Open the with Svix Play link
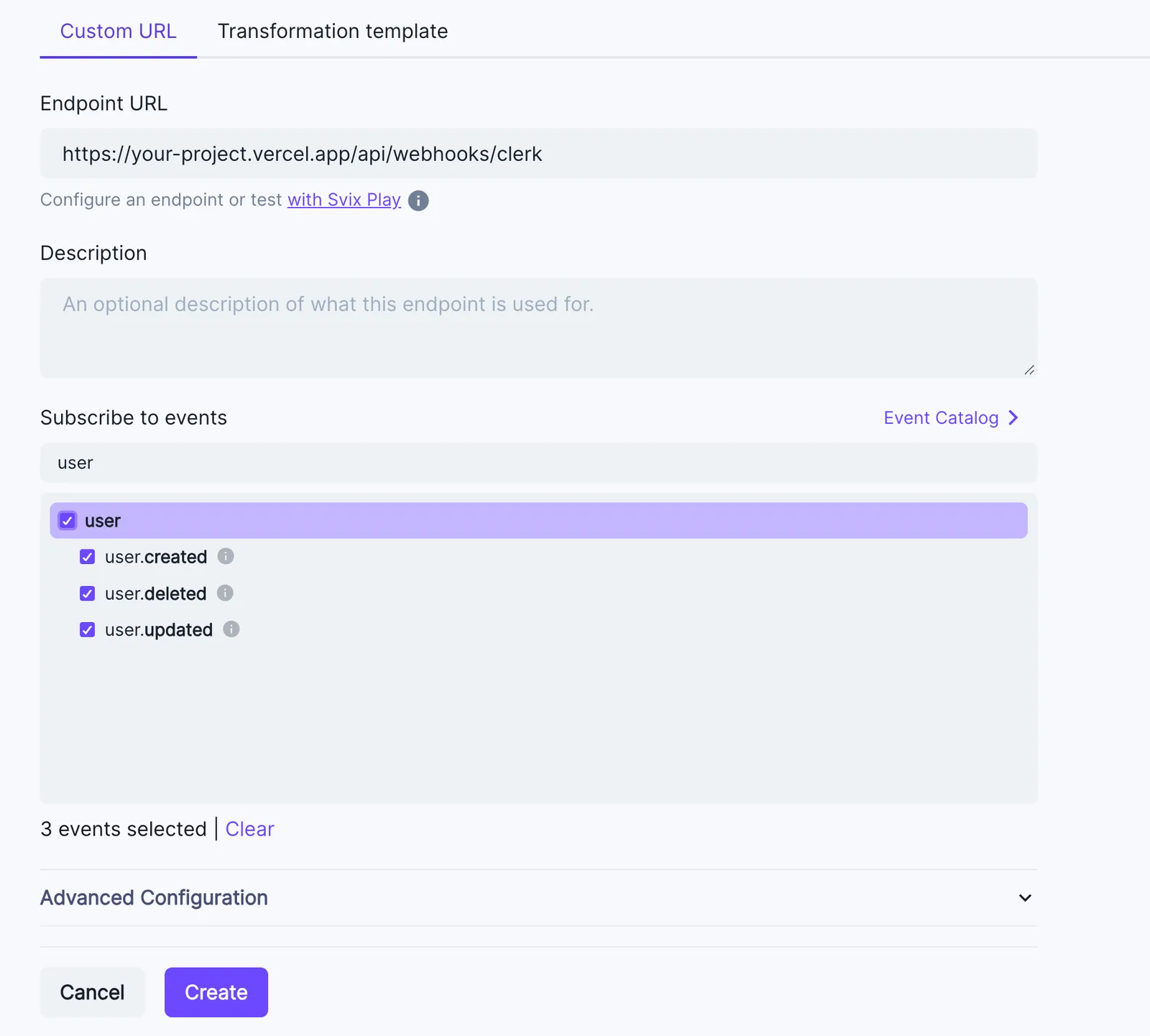1150x1036 pixels. 343,200
